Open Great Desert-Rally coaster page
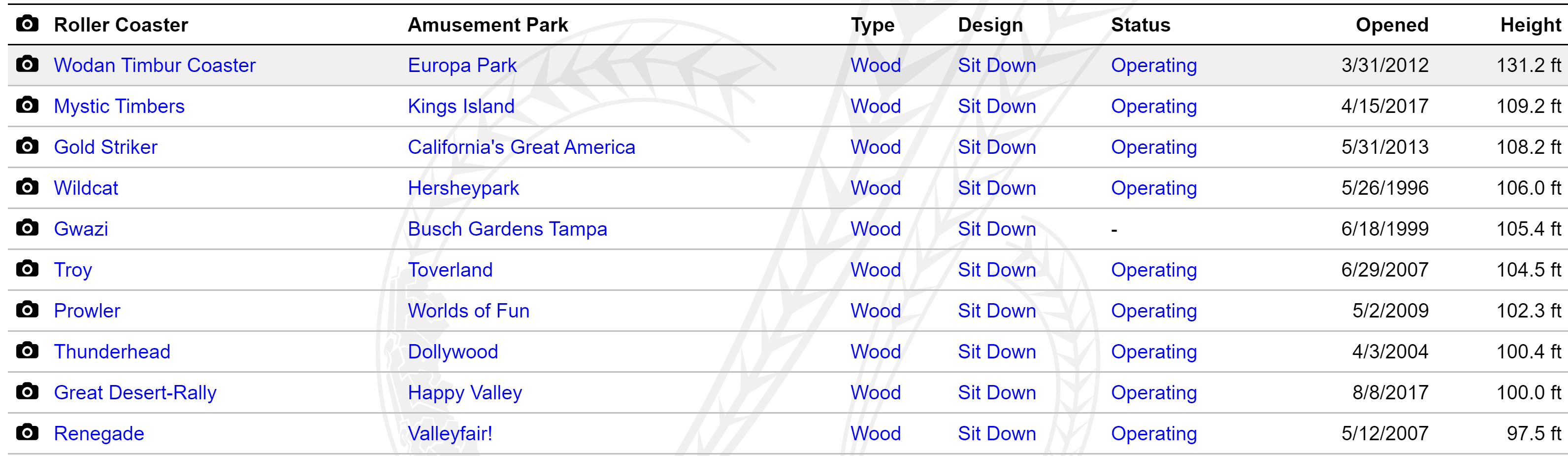 click(x=135, y=392)
